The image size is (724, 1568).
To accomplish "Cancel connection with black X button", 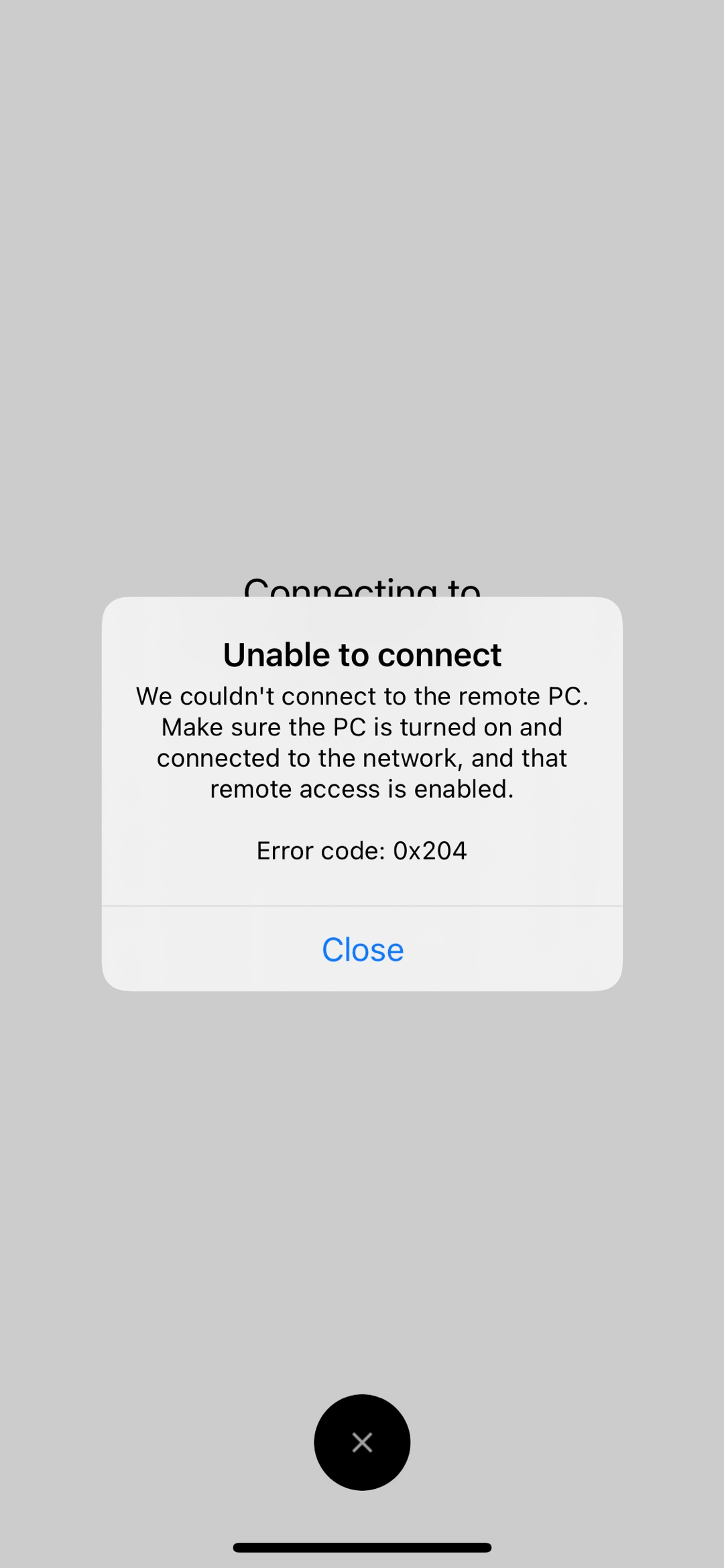I will tap(362, 1442).
